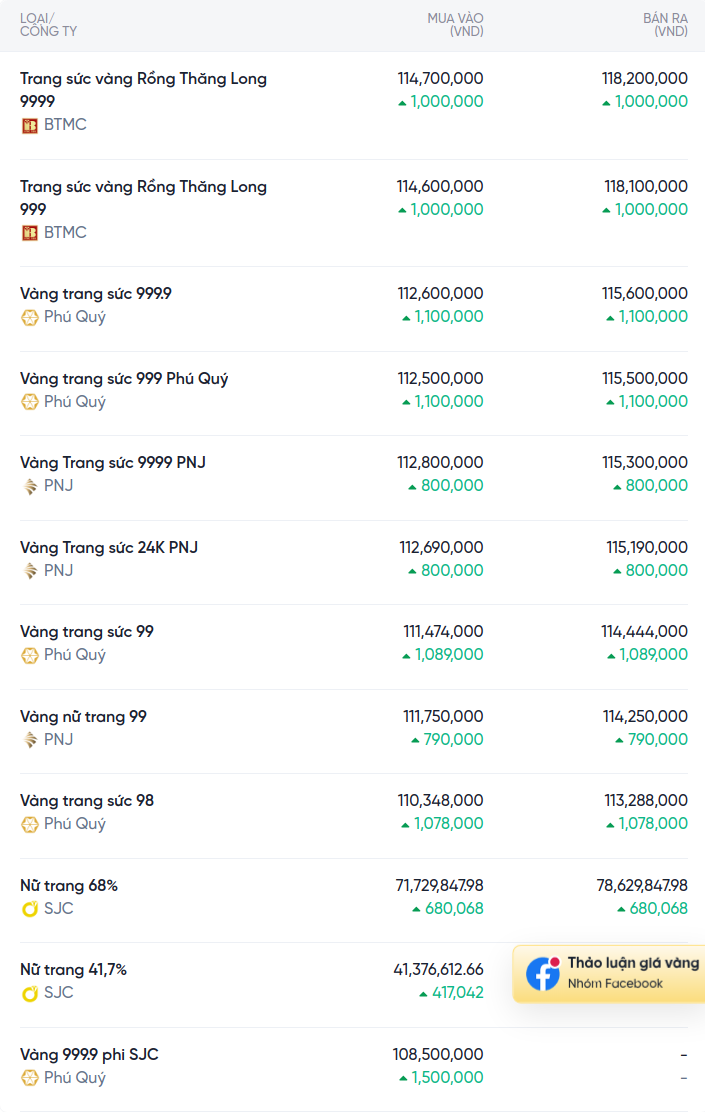The image size is (705, 1112).
Task: Click BTMC logo under Rồng Thăng Long 9999
Action: (29, 126)
